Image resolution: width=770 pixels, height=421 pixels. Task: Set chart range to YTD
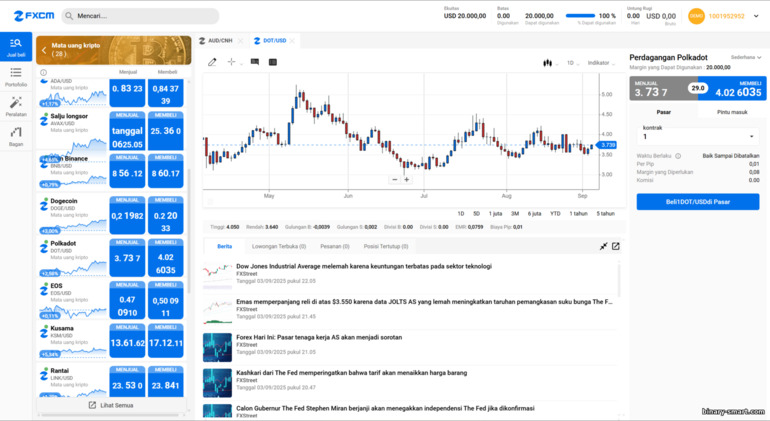(555, 214)
